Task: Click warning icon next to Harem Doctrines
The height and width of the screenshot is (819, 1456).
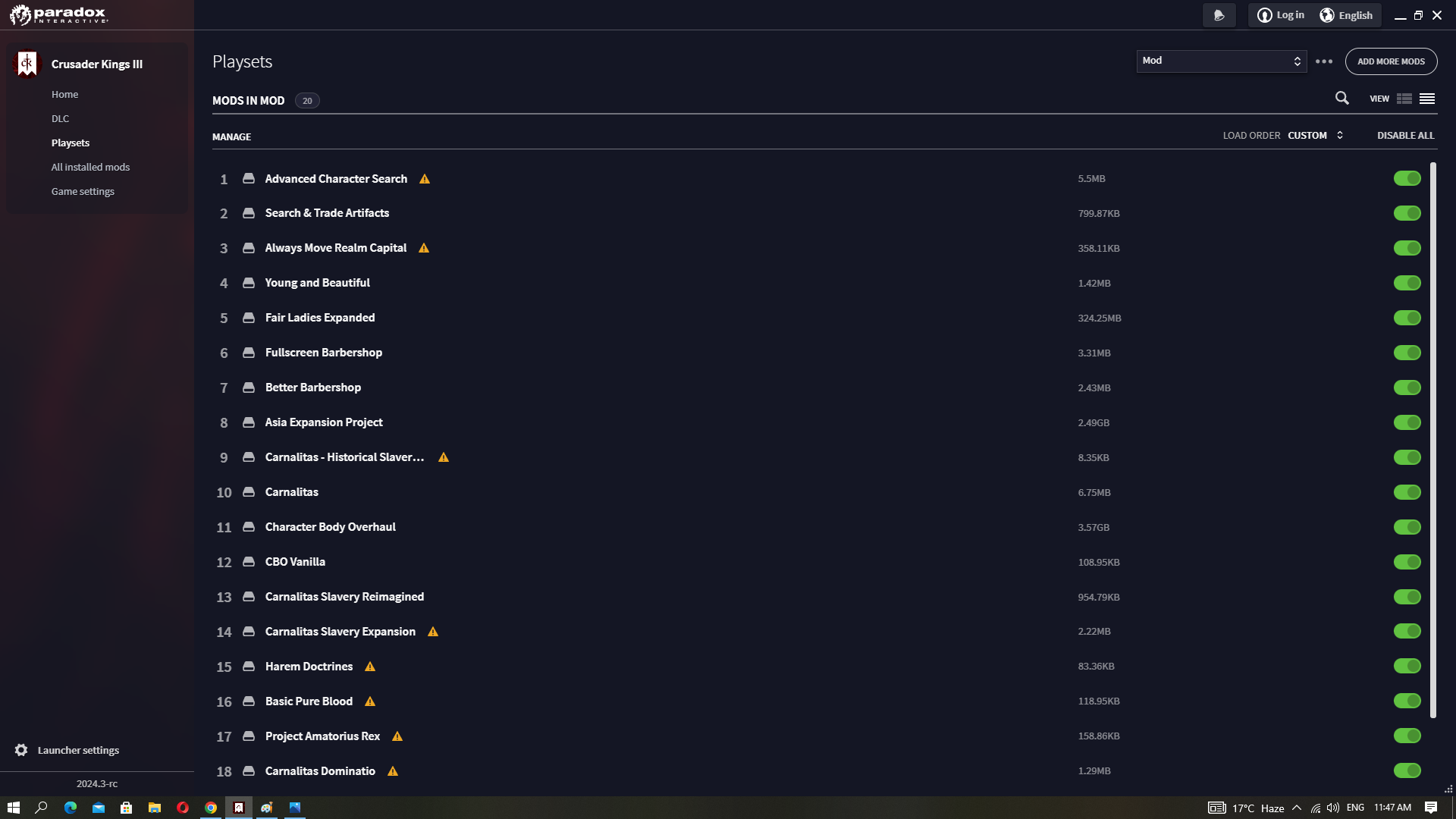Action: point(370,667)
